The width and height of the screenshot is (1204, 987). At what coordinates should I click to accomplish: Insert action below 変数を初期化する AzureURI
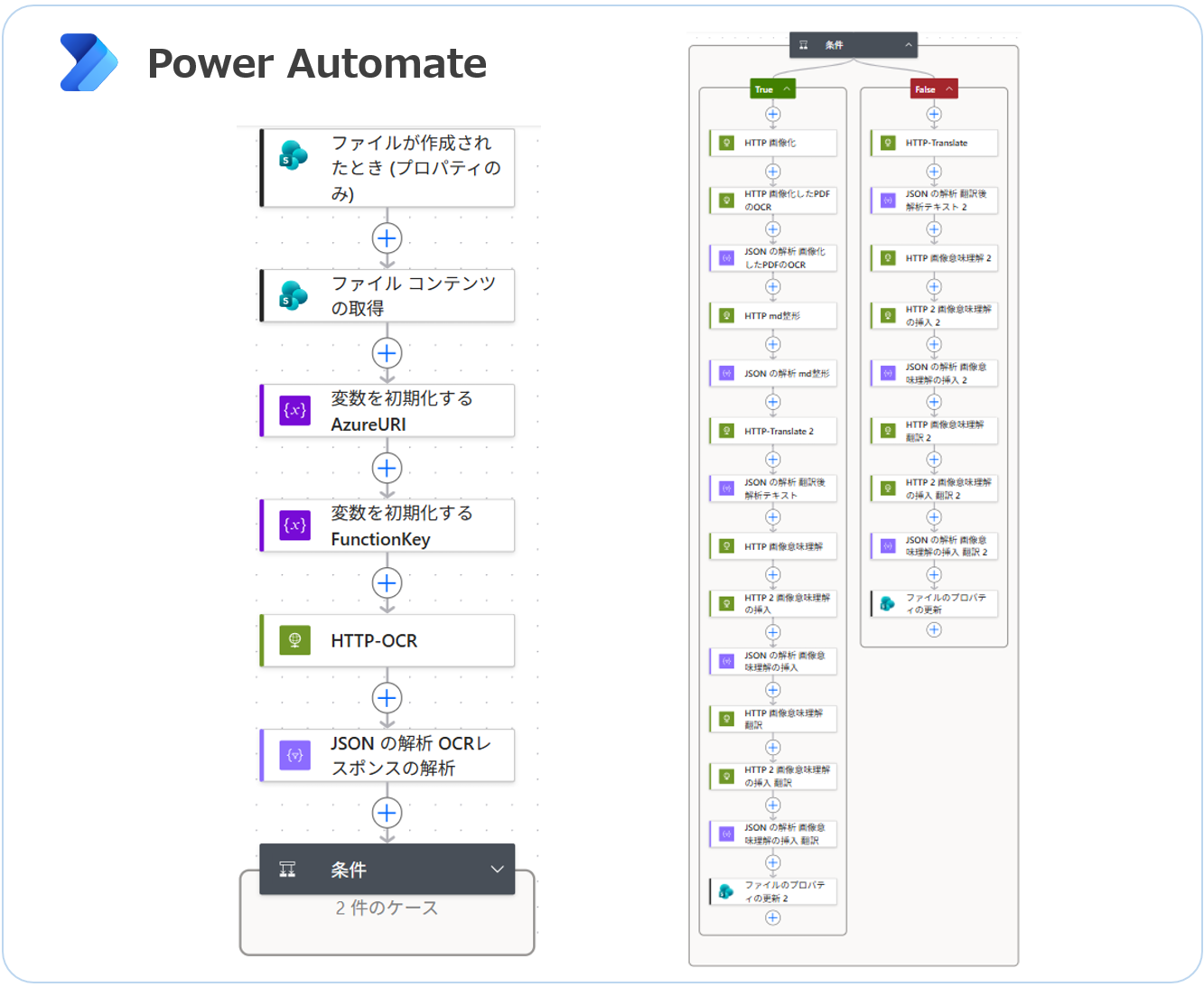(x=387, y=468)
